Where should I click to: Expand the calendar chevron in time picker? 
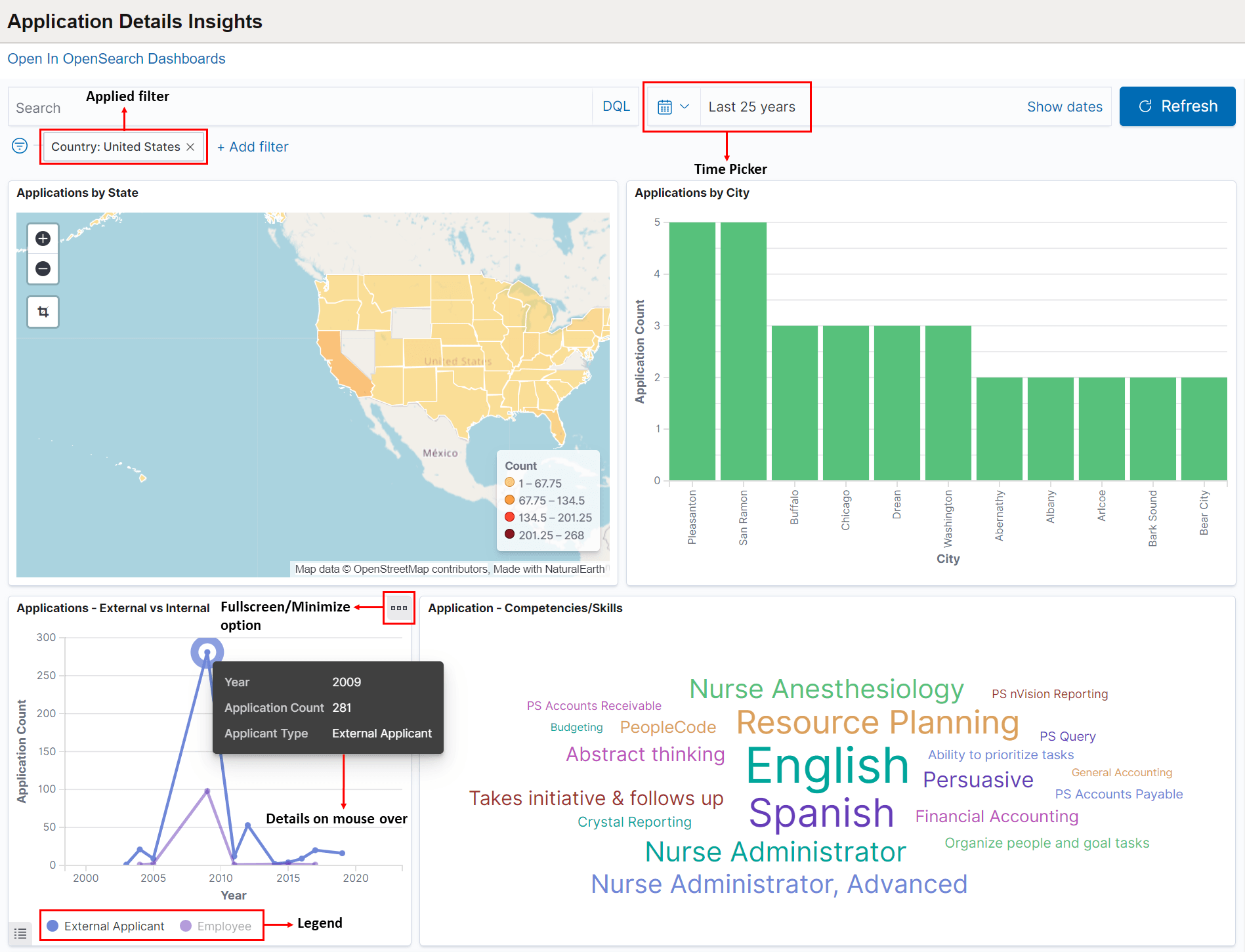(684, 106)
